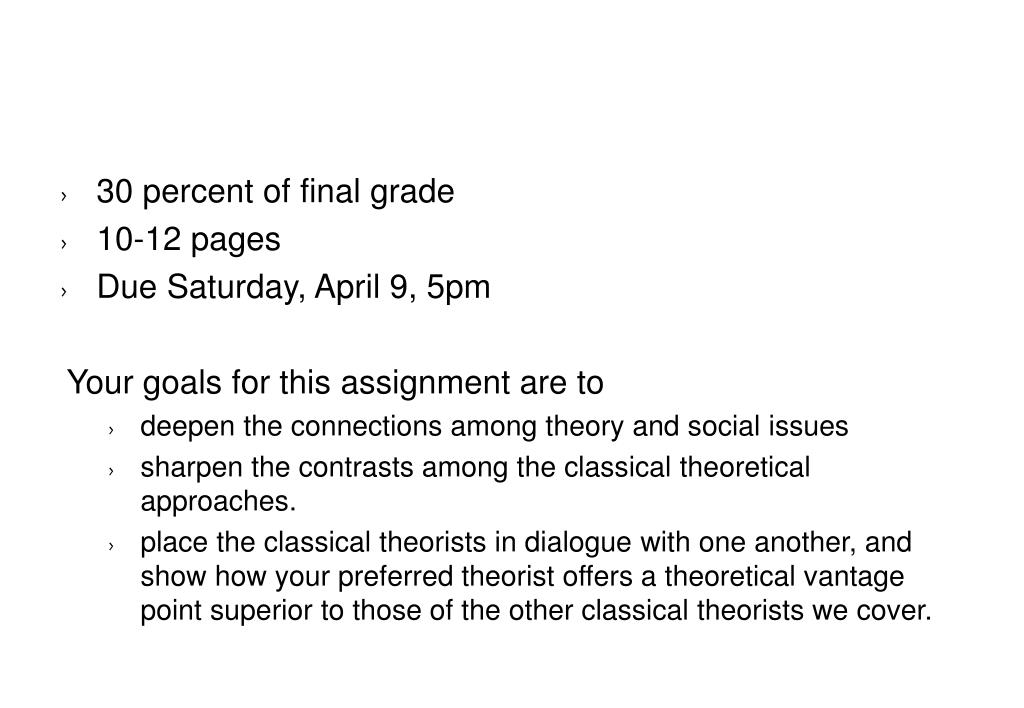Click the word 'assignment' in the goals heading
Viewport: 1024px width, 708px height.
(425, 383)
